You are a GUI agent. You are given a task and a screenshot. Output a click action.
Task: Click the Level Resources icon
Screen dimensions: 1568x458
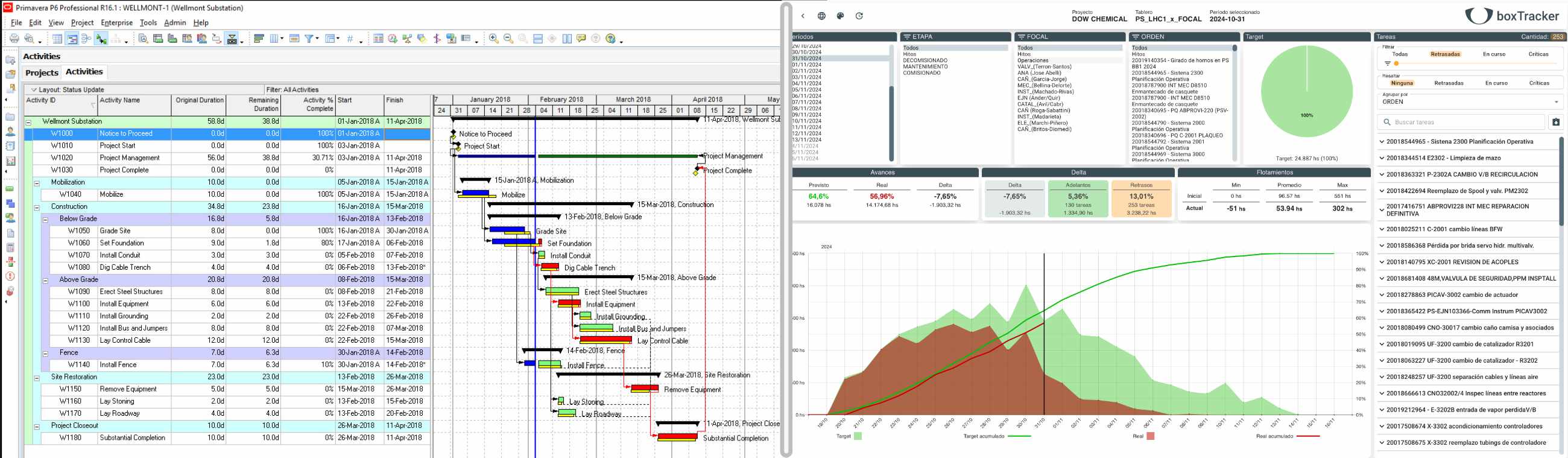coord(407,39)
